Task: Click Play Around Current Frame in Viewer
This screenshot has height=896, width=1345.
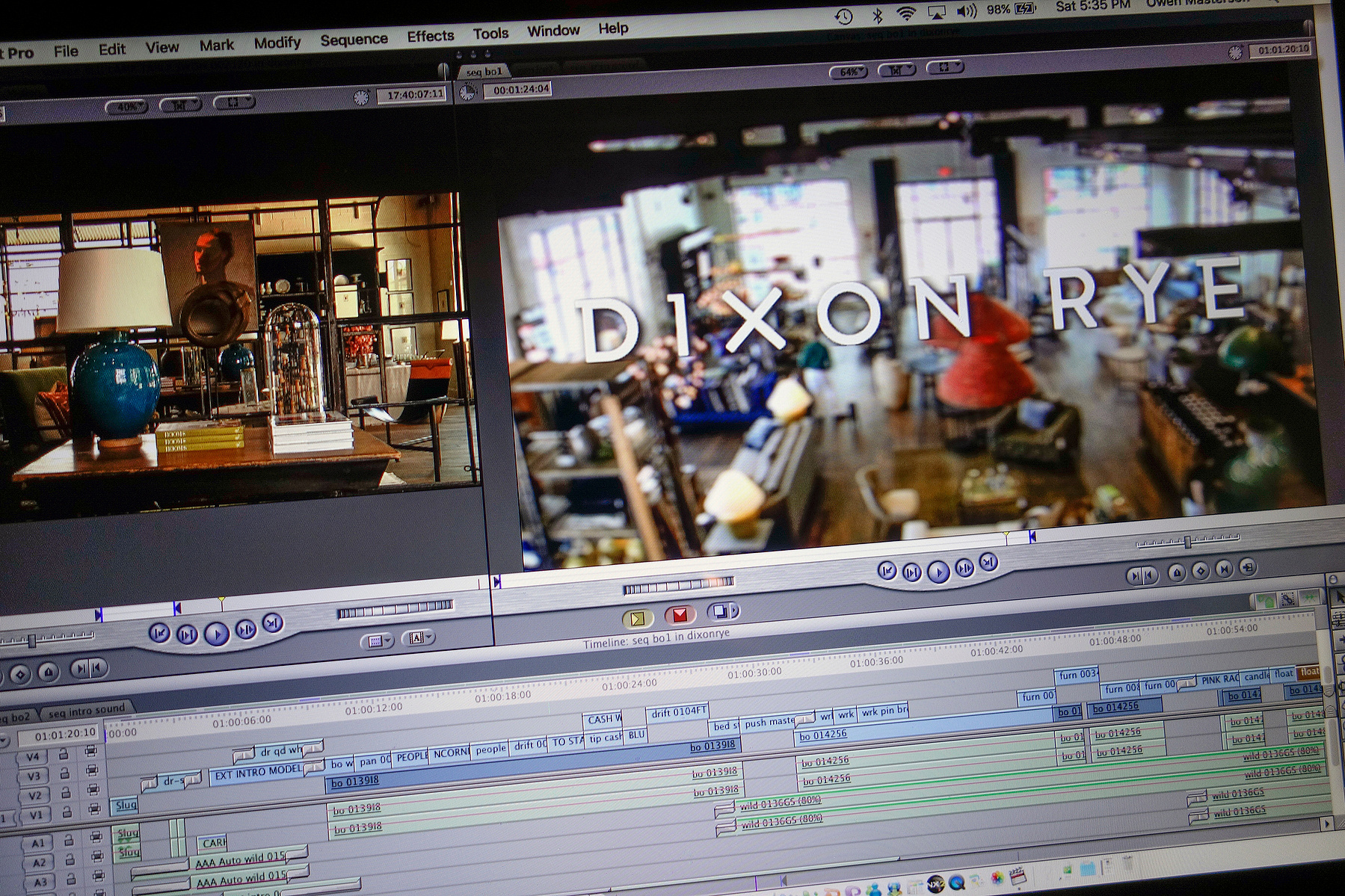Action: point(246,630)
